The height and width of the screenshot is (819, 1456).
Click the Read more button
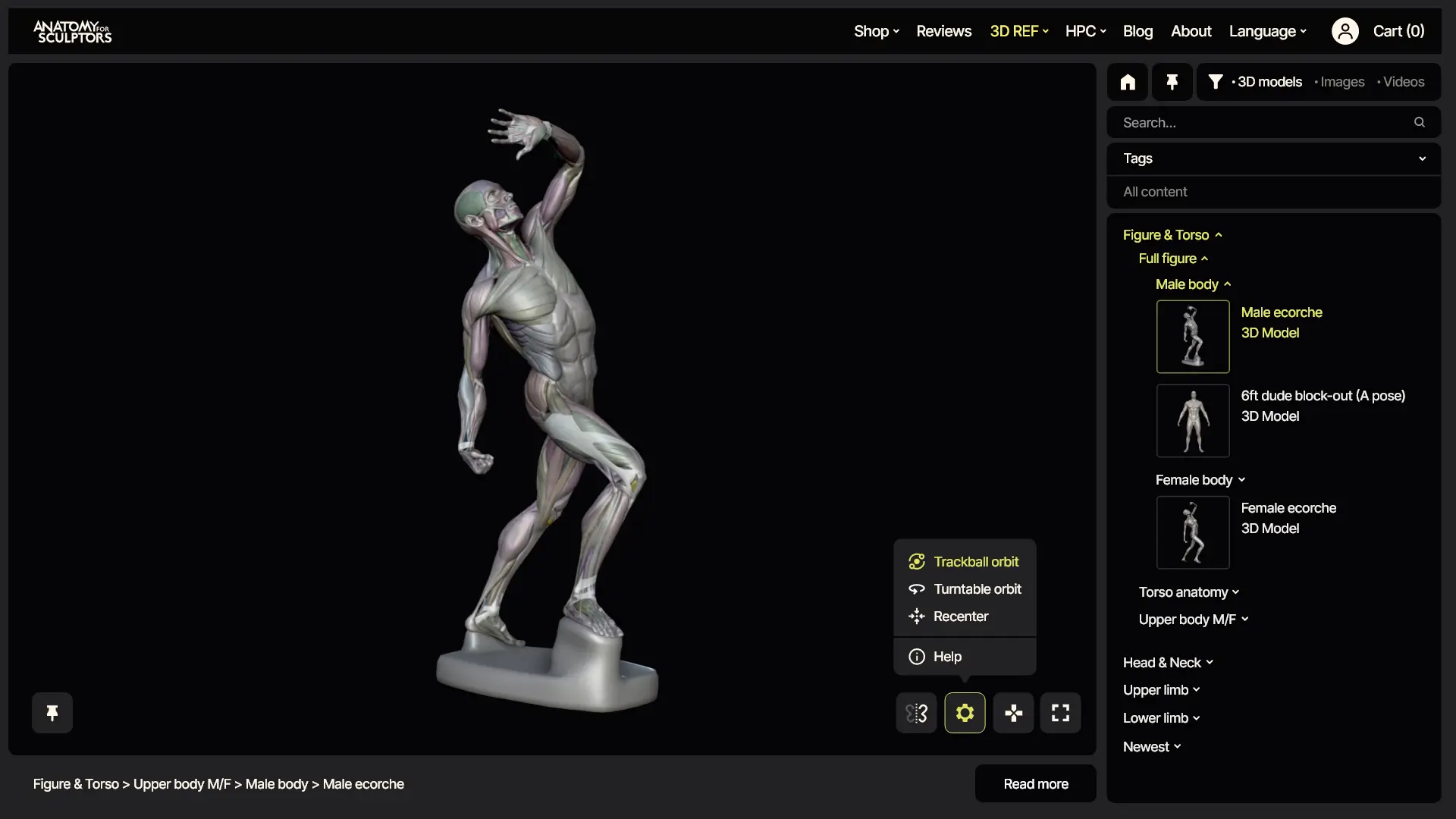pos(1035,784)
